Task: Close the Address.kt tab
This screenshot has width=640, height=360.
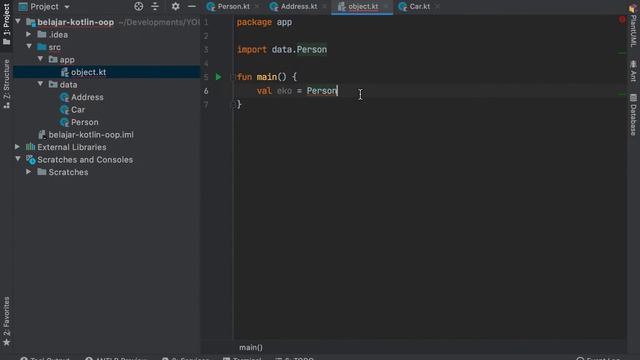Action: (324, 7)
